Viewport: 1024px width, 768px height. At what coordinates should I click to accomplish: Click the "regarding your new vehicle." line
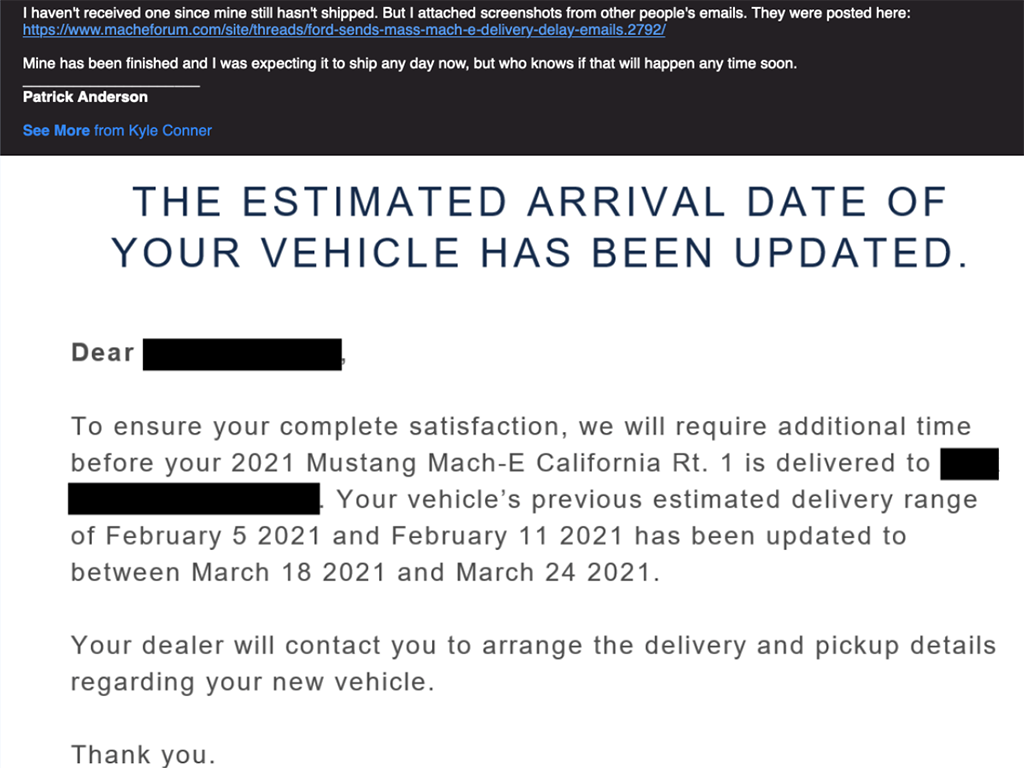(x=253, y=683)
